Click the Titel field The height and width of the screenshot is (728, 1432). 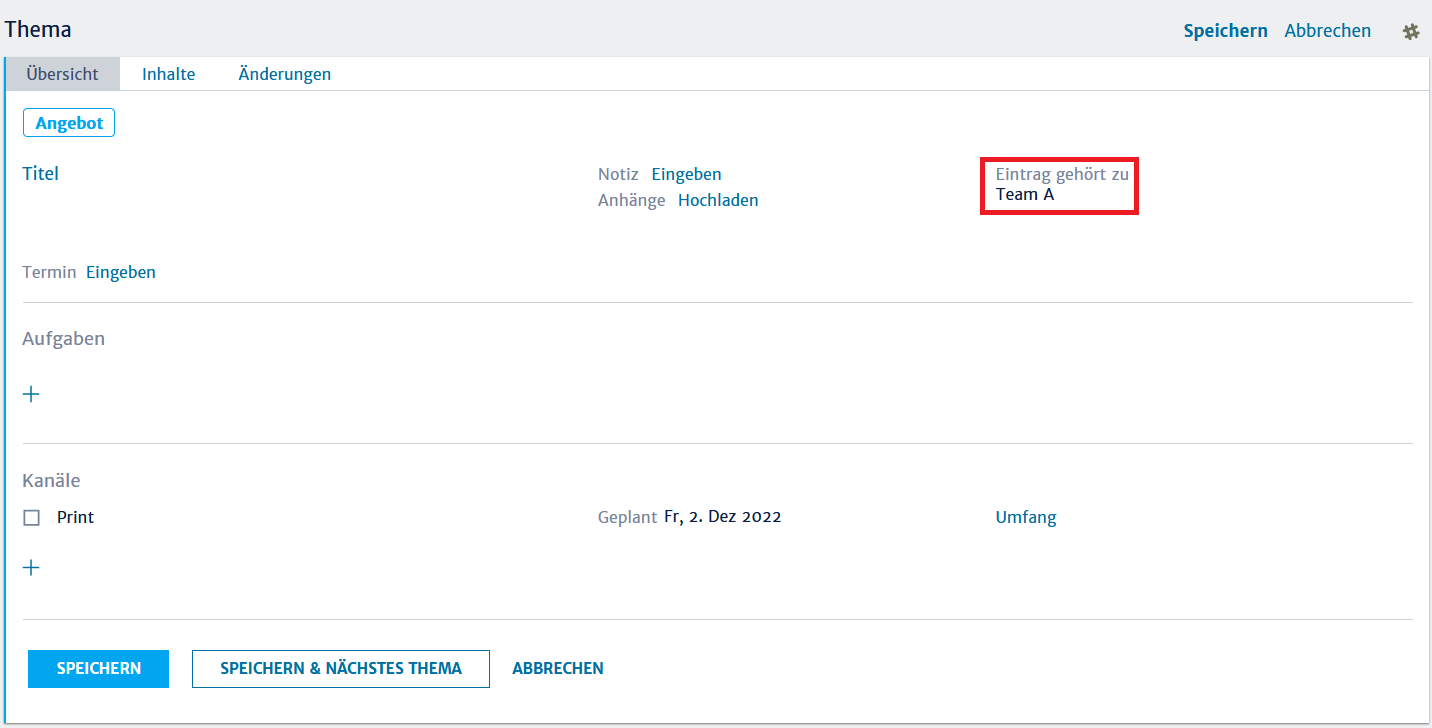pyautogui.click(x=41, y=174)
